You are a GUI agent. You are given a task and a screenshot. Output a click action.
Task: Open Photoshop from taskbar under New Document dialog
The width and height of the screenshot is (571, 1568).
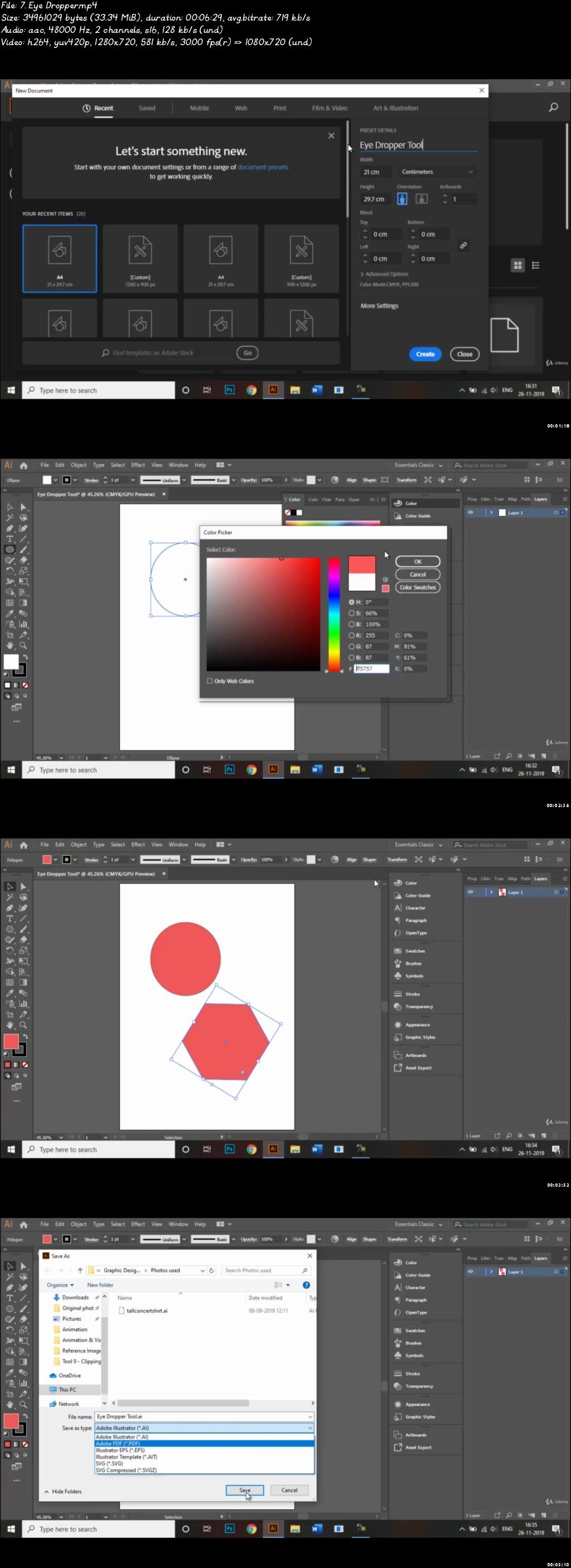pyautogui.click(x=230, y=390)
